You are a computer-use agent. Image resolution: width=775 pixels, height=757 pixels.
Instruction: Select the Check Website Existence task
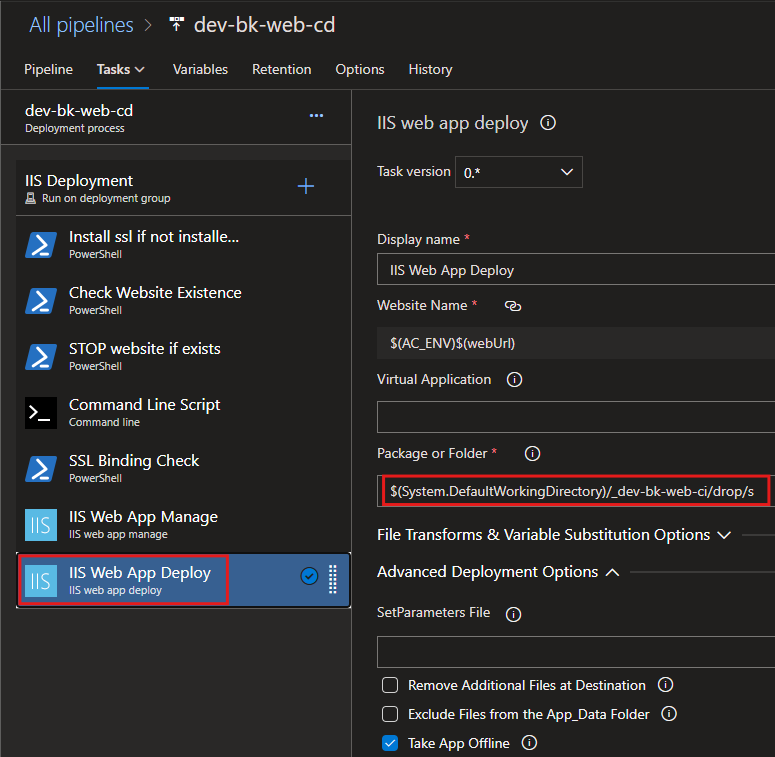(x=183, y=300)
